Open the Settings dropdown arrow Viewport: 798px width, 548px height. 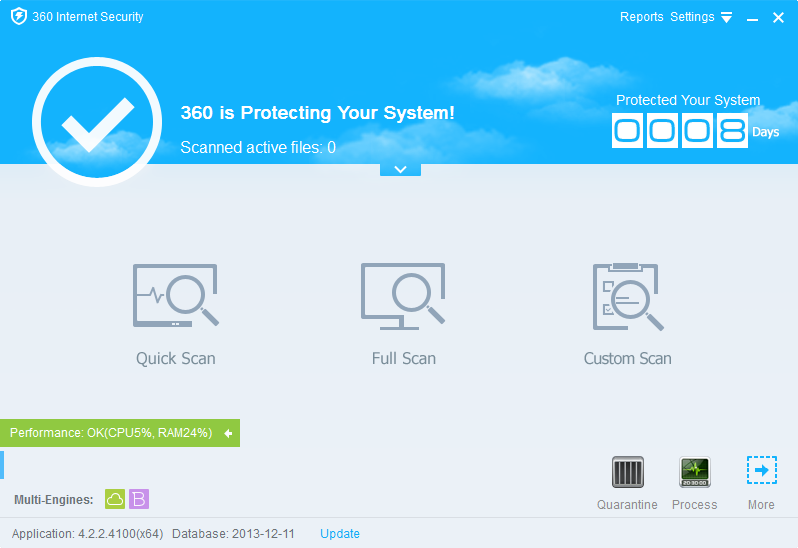point(727,18)
